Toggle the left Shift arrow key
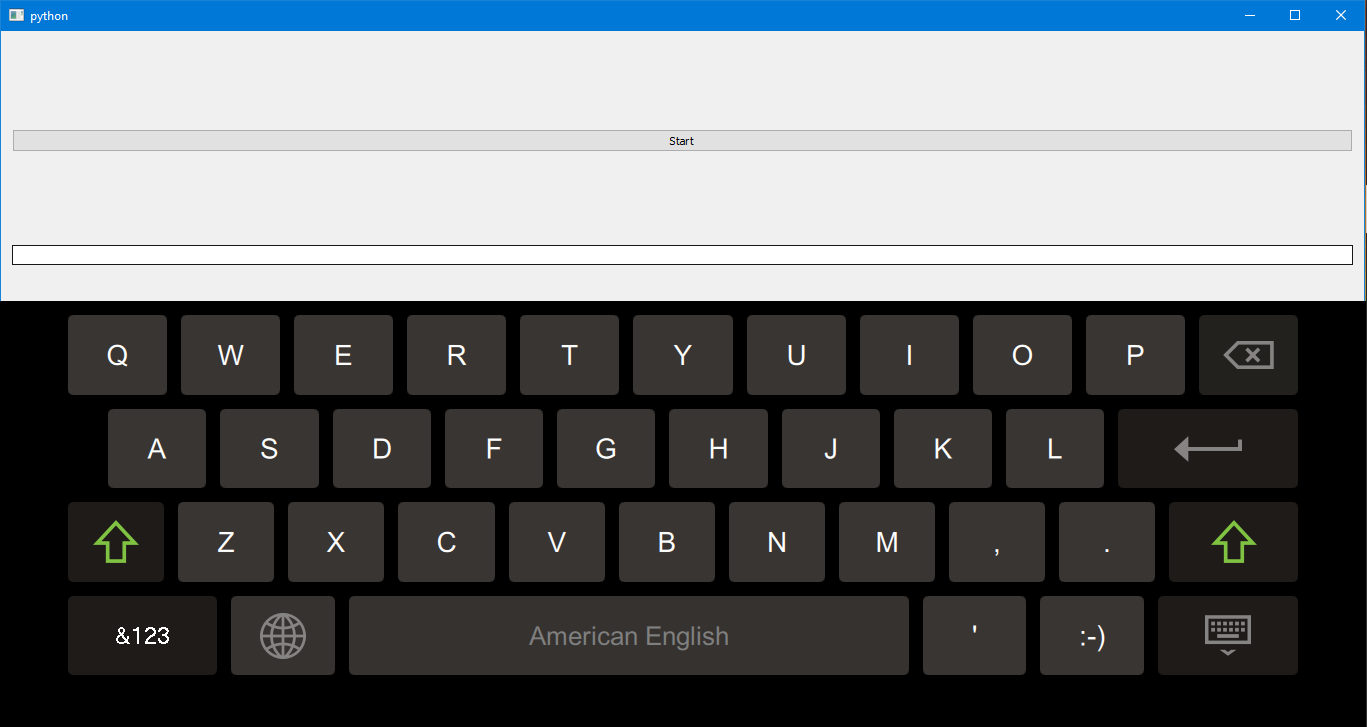Screen dimensions: 1367x727 pyautogui.click(x=117, y=542)
